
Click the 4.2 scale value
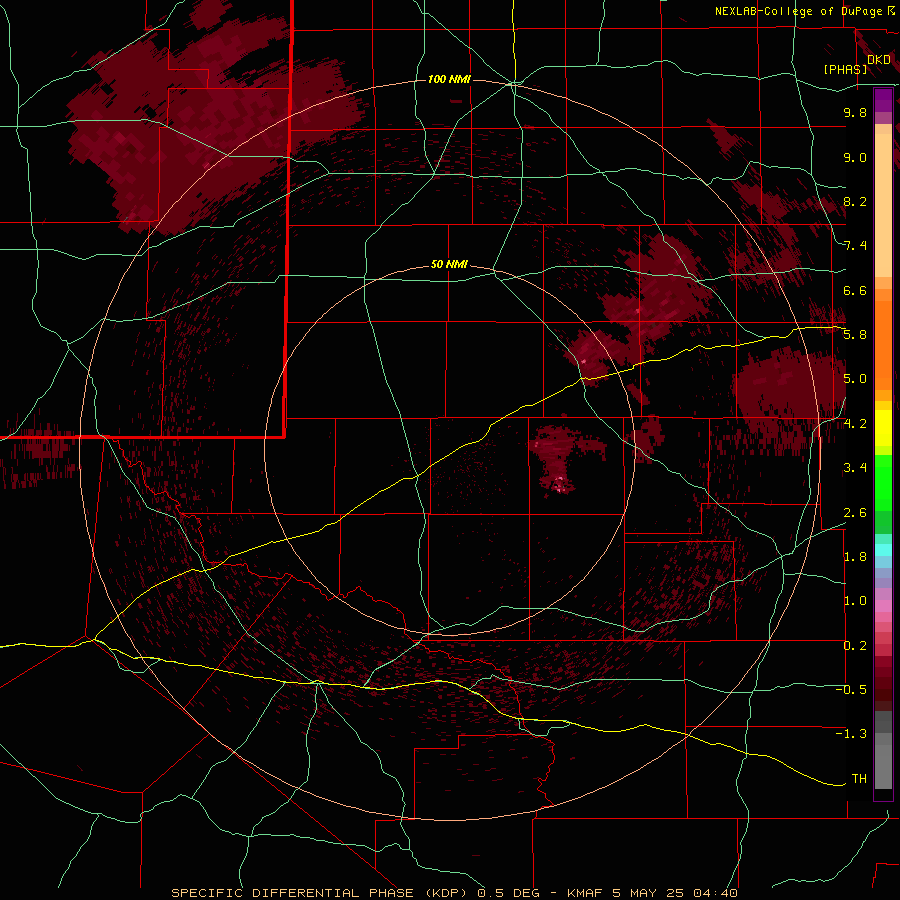coord(855,424)
